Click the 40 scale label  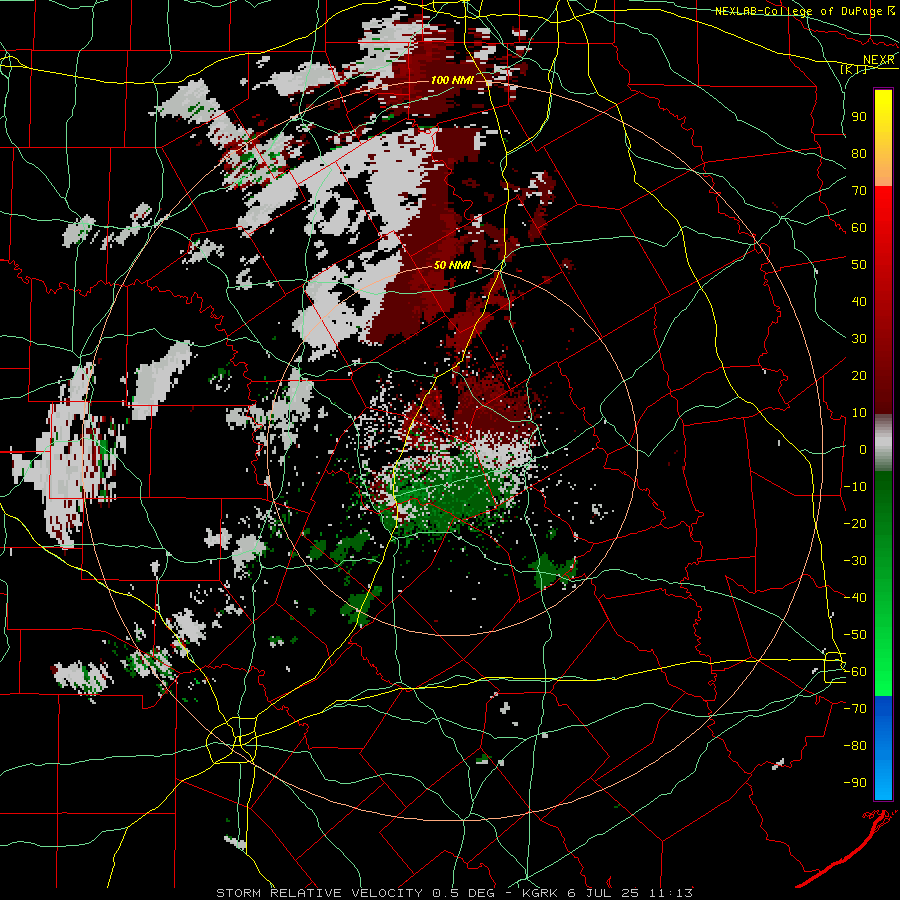coord(859,301)
